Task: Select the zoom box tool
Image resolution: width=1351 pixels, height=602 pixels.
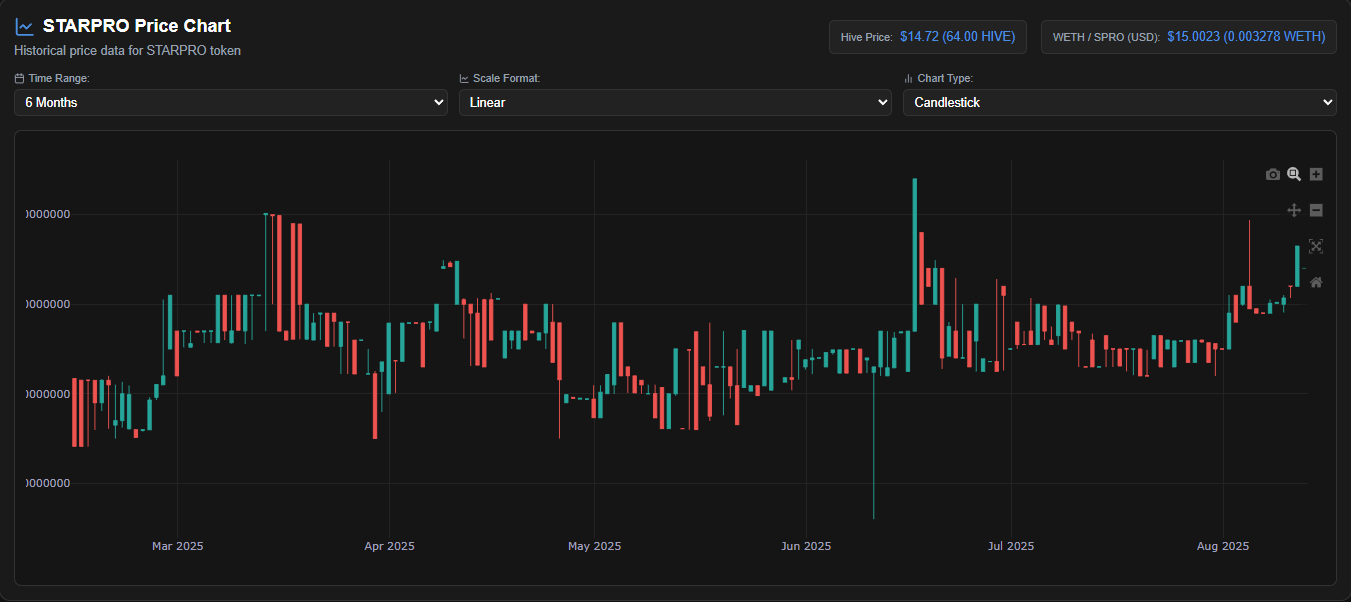Action: [x=1294, y=174]
